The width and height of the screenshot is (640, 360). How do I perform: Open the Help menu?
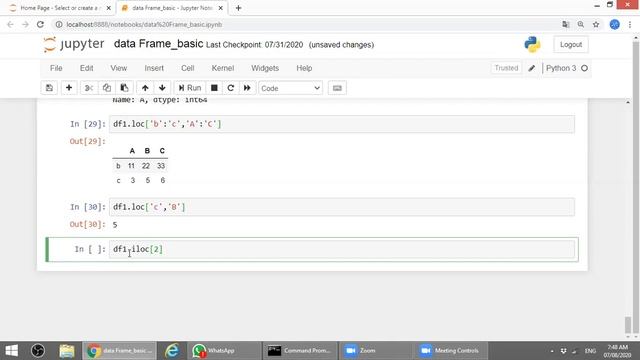[x=304, y=68]
